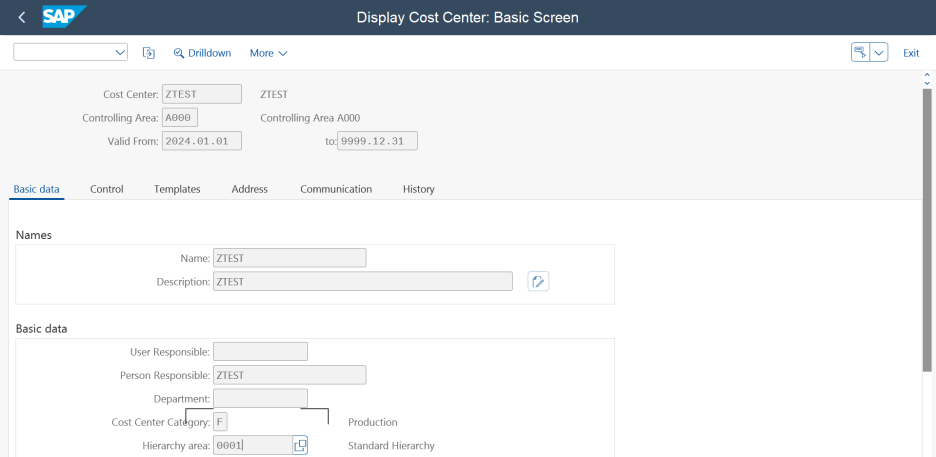Click the session manager icon button
The width and height of the screenshot is (936, 457).
(x=860, y=53)
